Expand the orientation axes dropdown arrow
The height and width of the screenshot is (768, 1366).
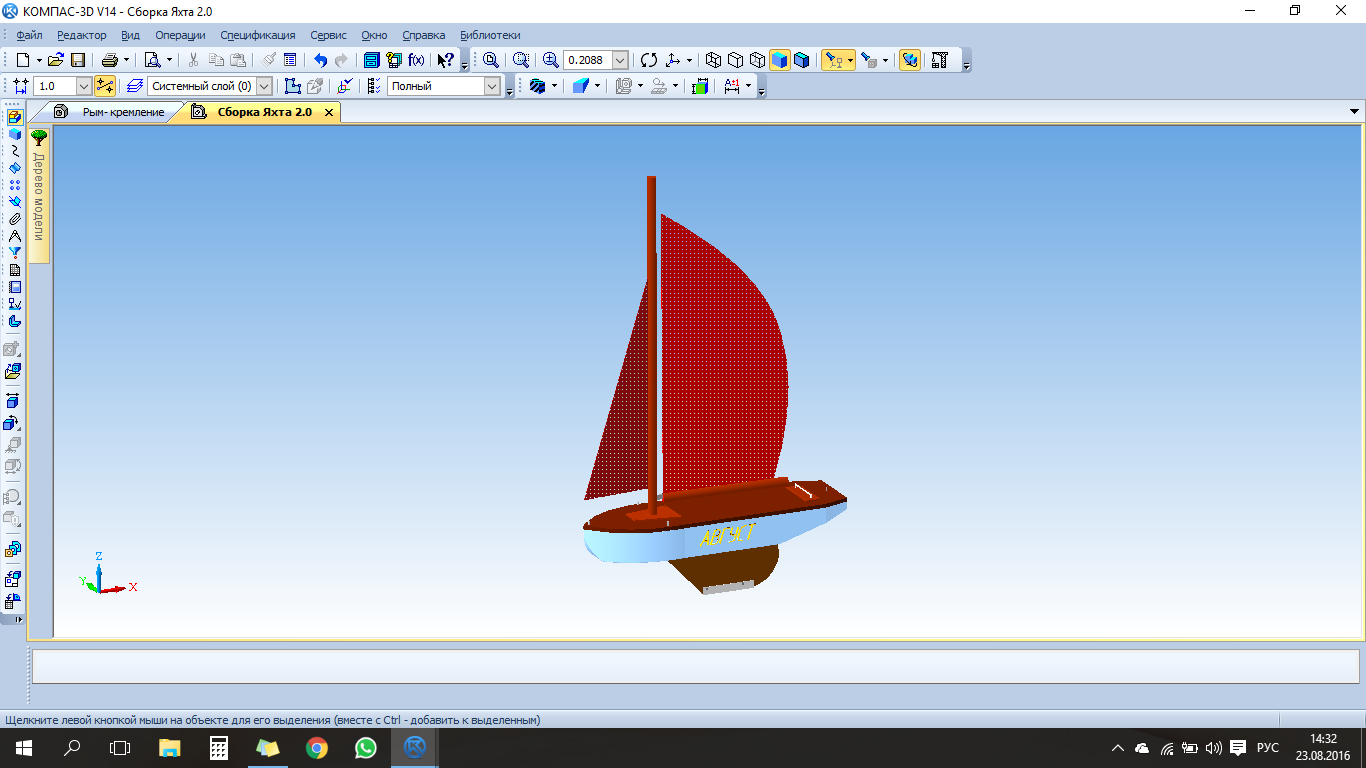(x=689, y=61)
